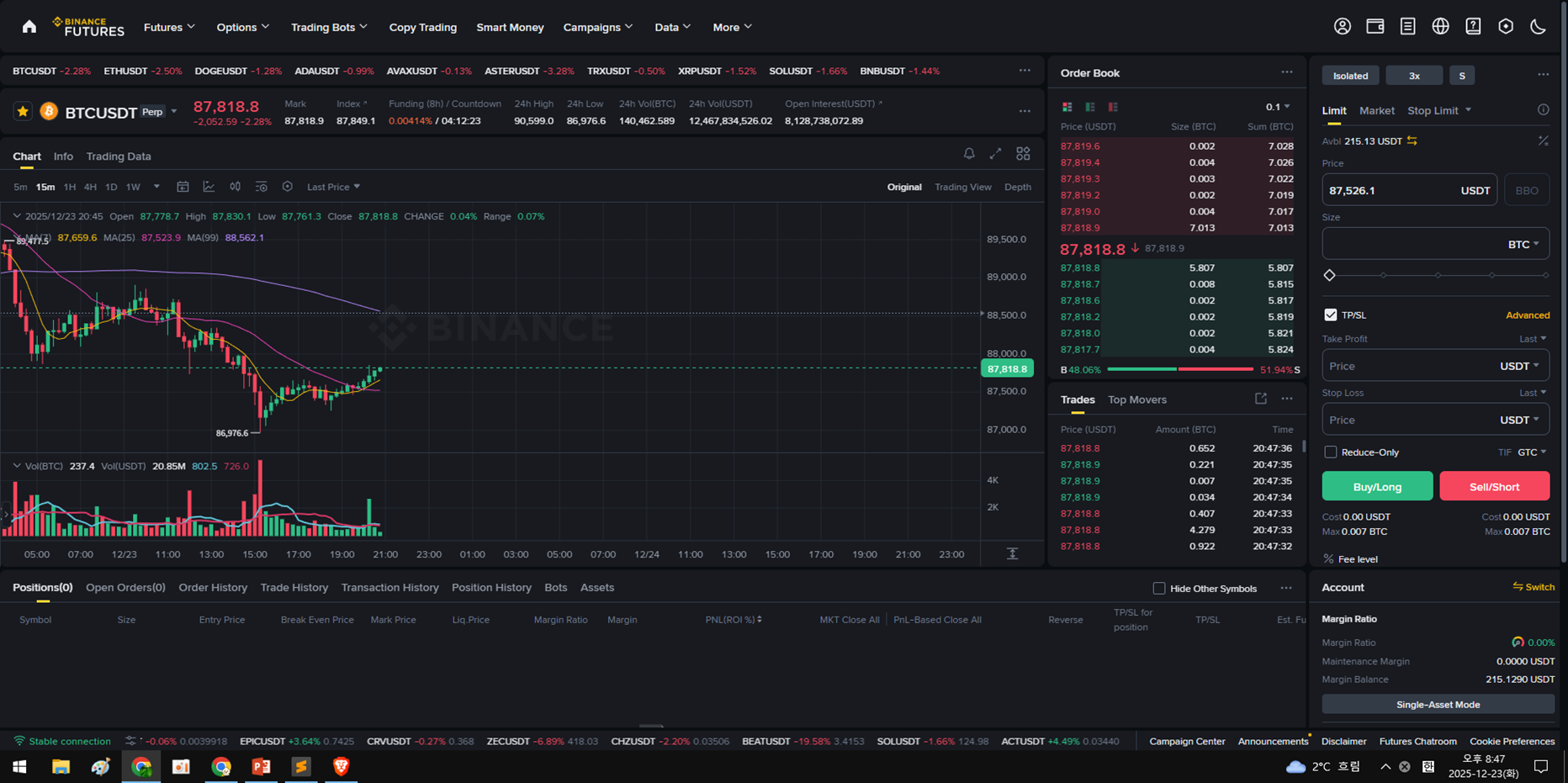The image size is (1568, 783).
Task: Expand the Futures menu
Action: (169, 27)
